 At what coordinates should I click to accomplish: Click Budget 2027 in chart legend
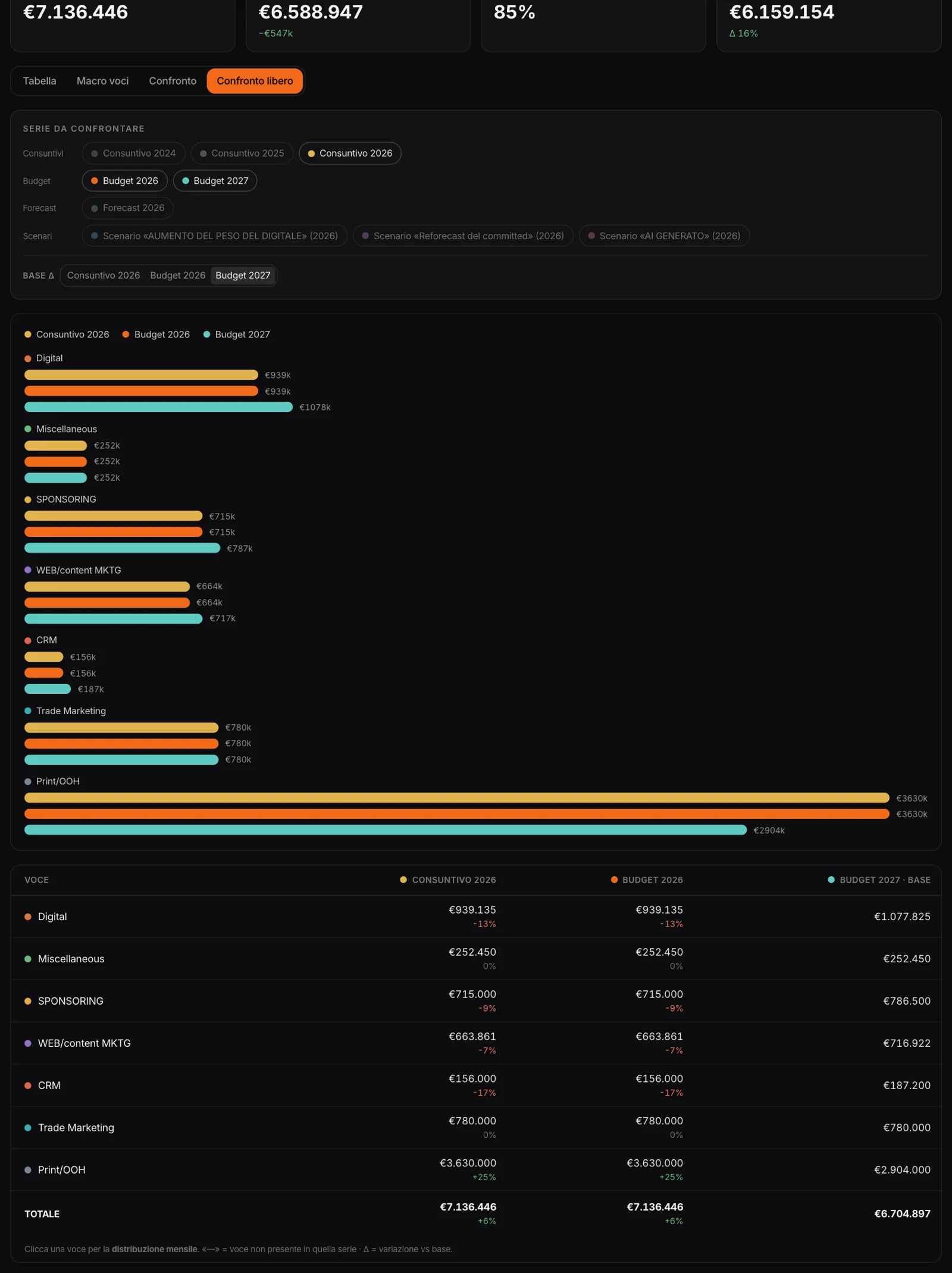[x=236, y=334]
